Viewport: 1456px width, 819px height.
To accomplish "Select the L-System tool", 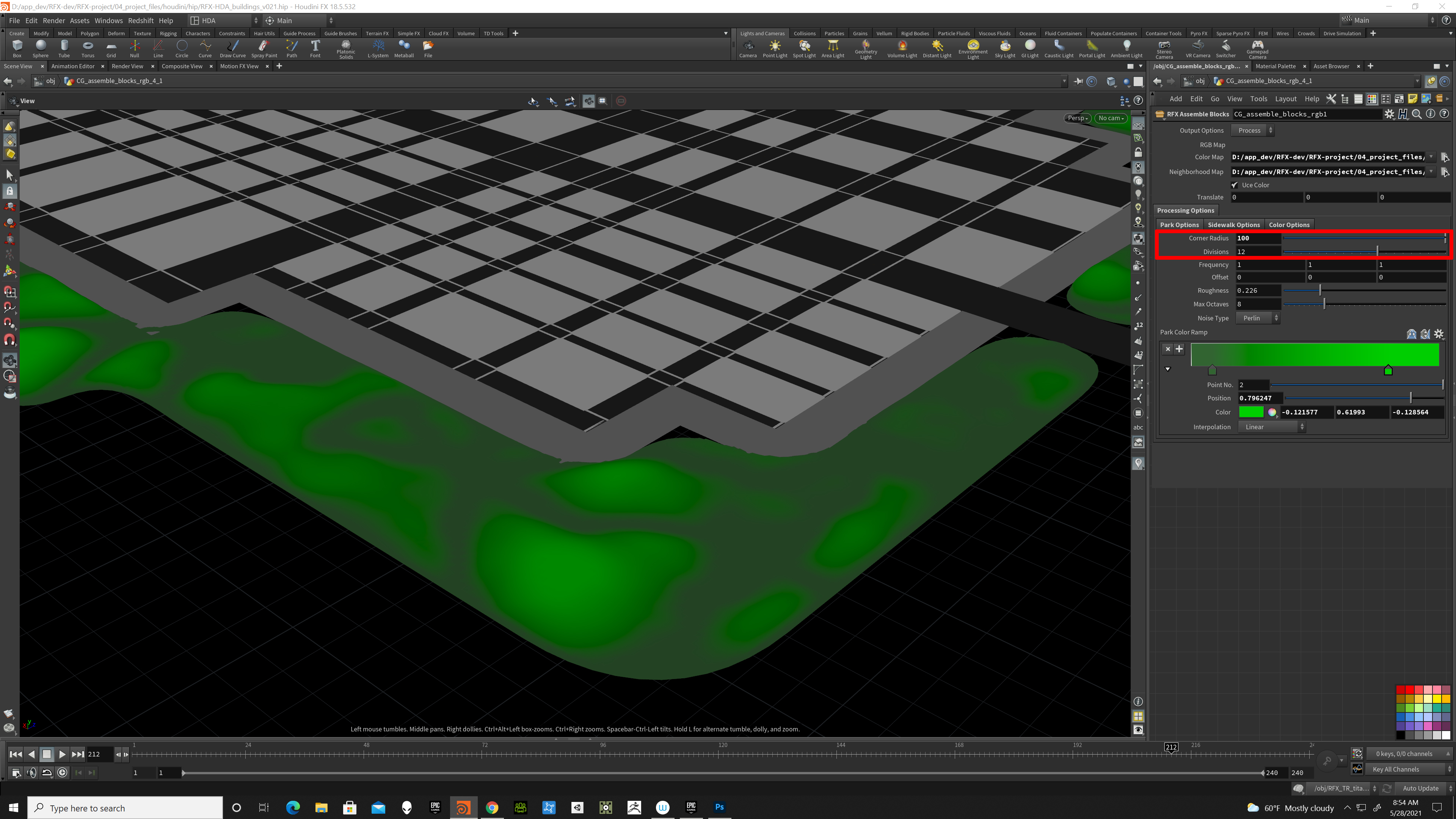I will coord(378,49).
